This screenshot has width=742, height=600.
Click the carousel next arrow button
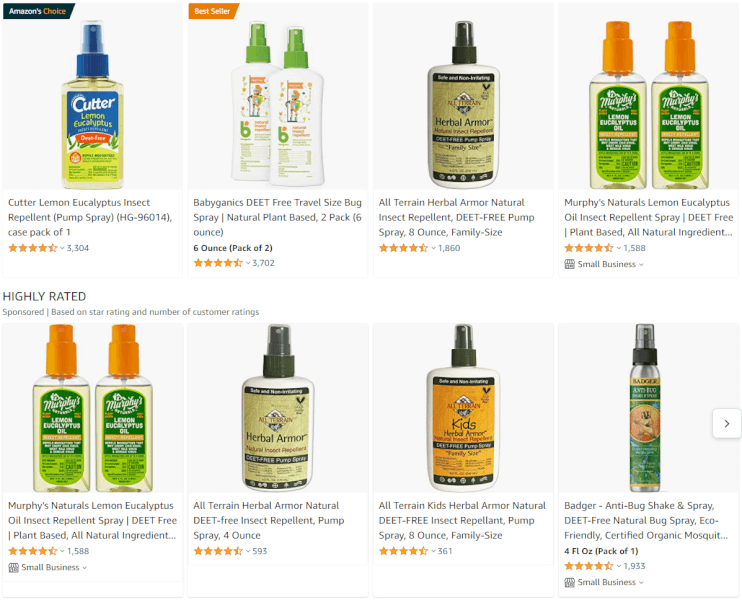(726, 424)
